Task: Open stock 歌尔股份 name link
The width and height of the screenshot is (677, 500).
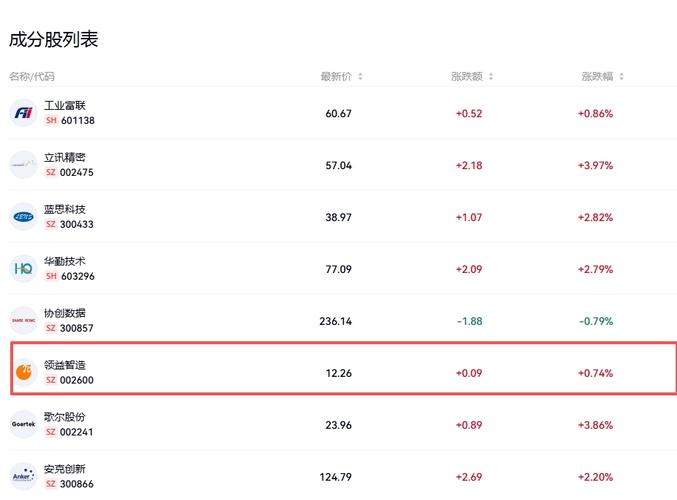Action: coord(65,417)
